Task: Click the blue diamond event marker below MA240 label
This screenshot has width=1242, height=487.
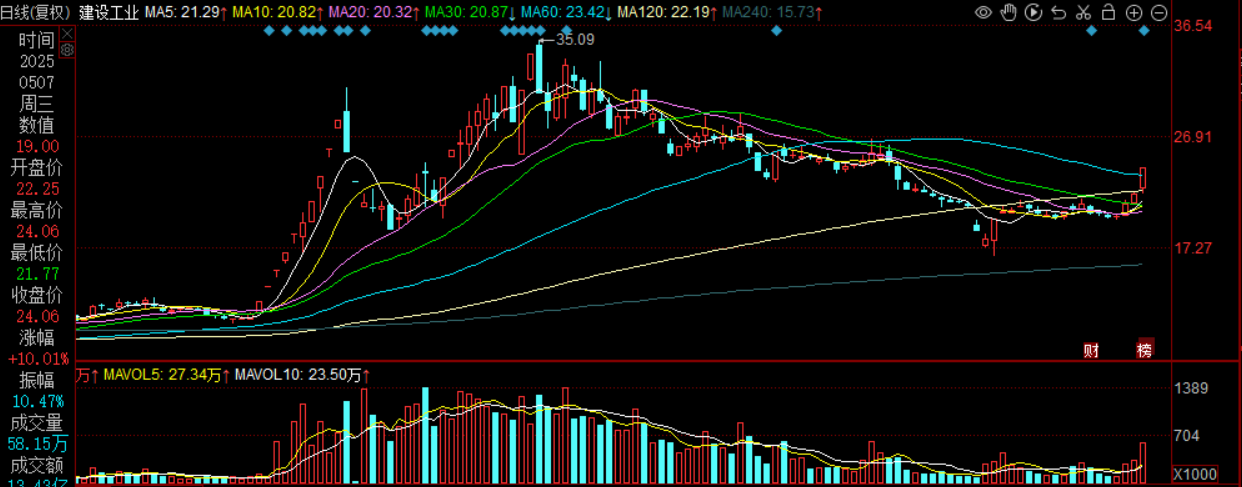Action: point(777,31)
